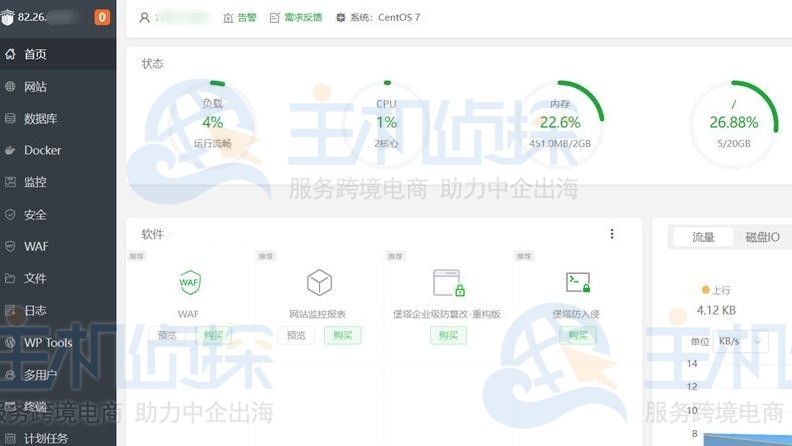
Task: Click 购买 button under 网站监控报表
Action: point(342,335)
